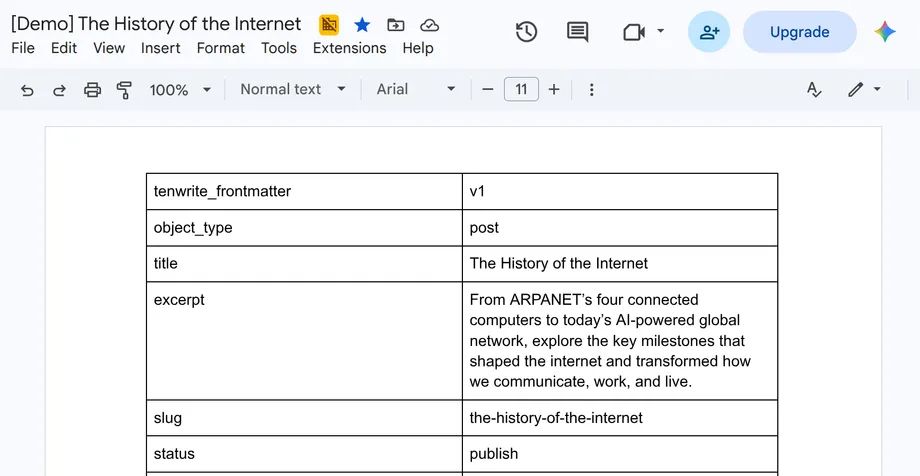Screen dimensions: 920x476
Task: Open the Arial font dropdown
Action: tap(415, 89)
